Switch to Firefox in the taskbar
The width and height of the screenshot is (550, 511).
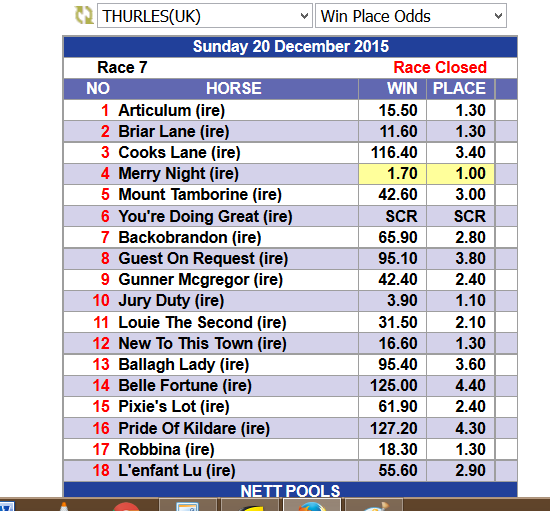[311, 505]
